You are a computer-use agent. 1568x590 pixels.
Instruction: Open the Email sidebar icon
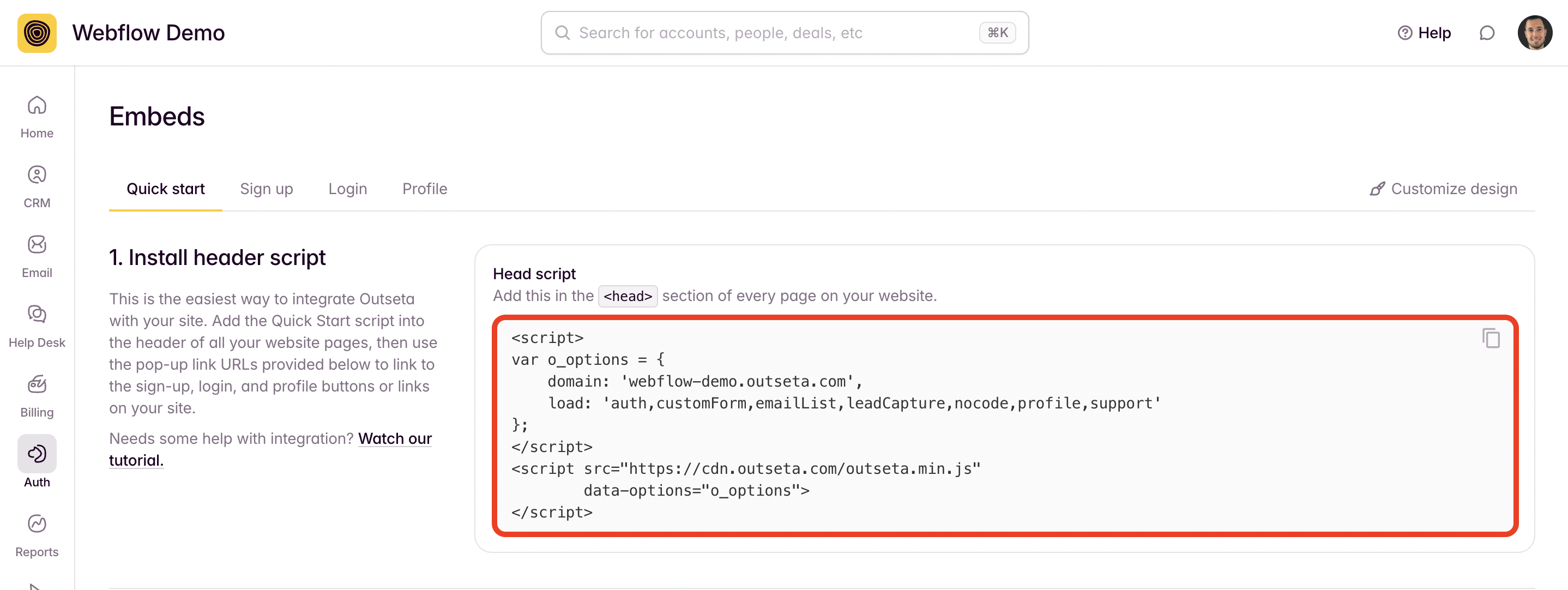(37, 256)
